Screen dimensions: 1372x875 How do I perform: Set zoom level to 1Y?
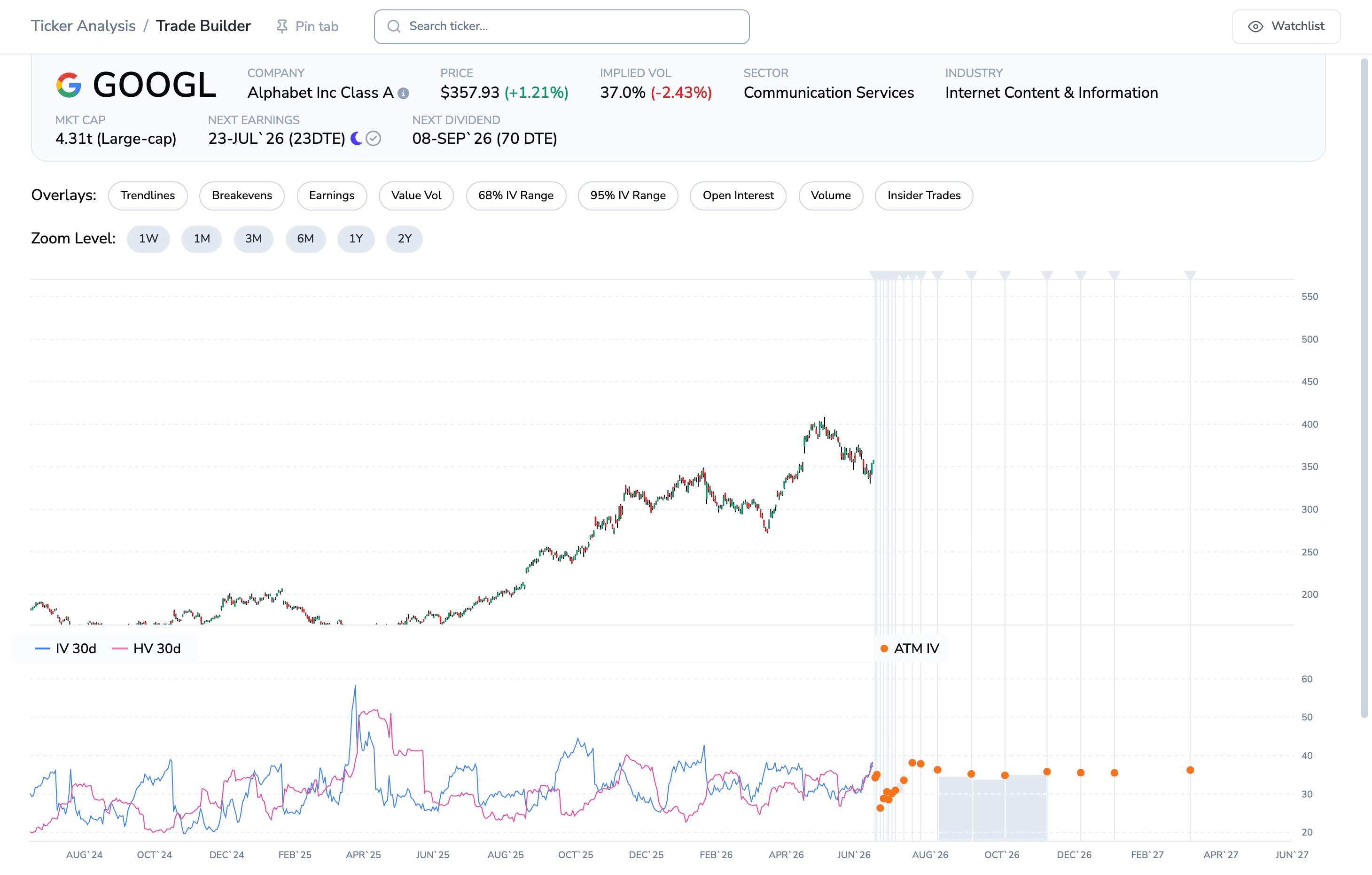356,239
